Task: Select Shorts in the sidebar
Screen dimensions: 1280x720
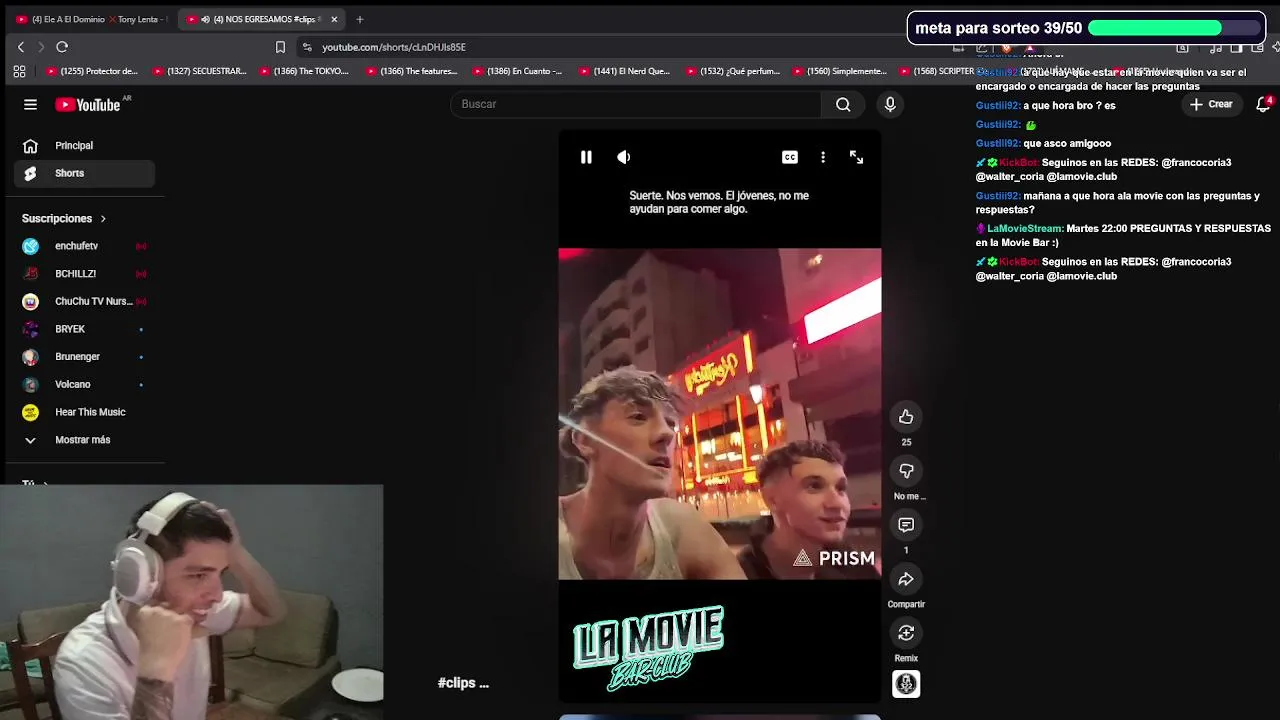Action: tap(85, 173)
